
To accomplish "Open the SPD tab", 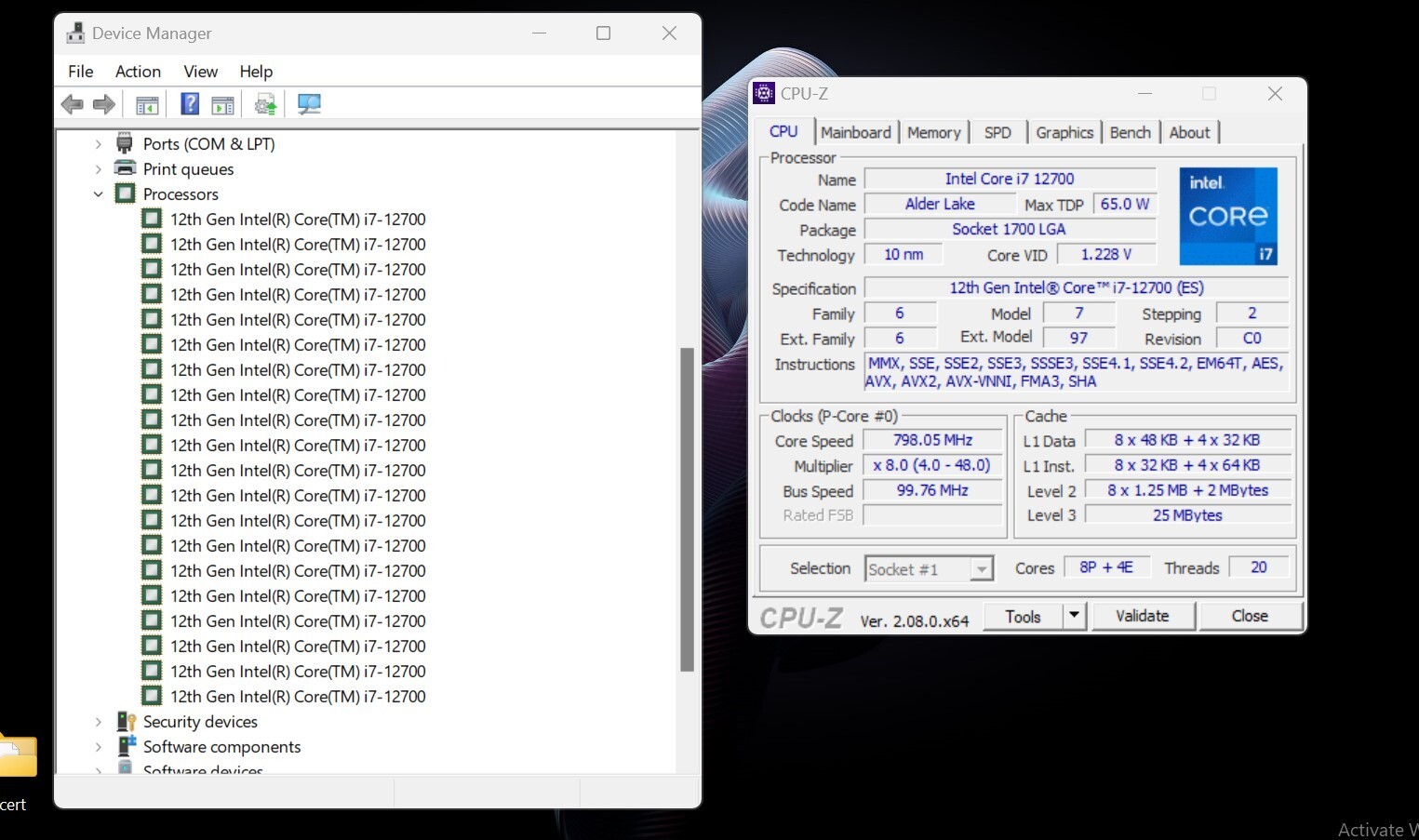I will [997, 132].
